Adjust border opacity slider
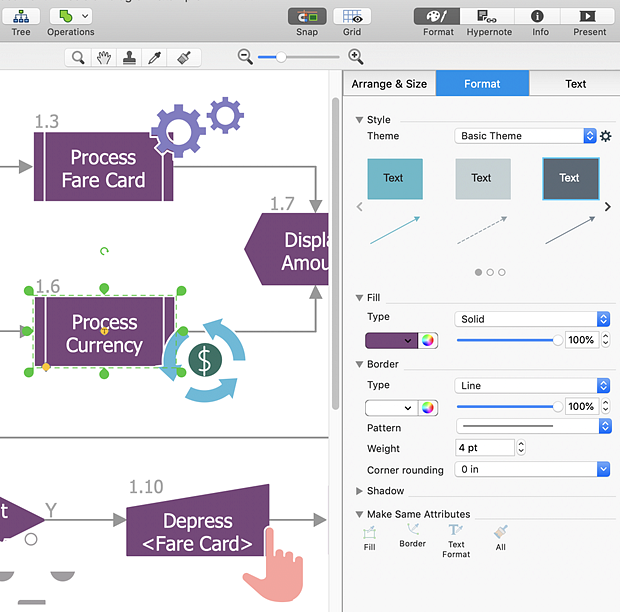The image size is (620, 612). [509, 406]
